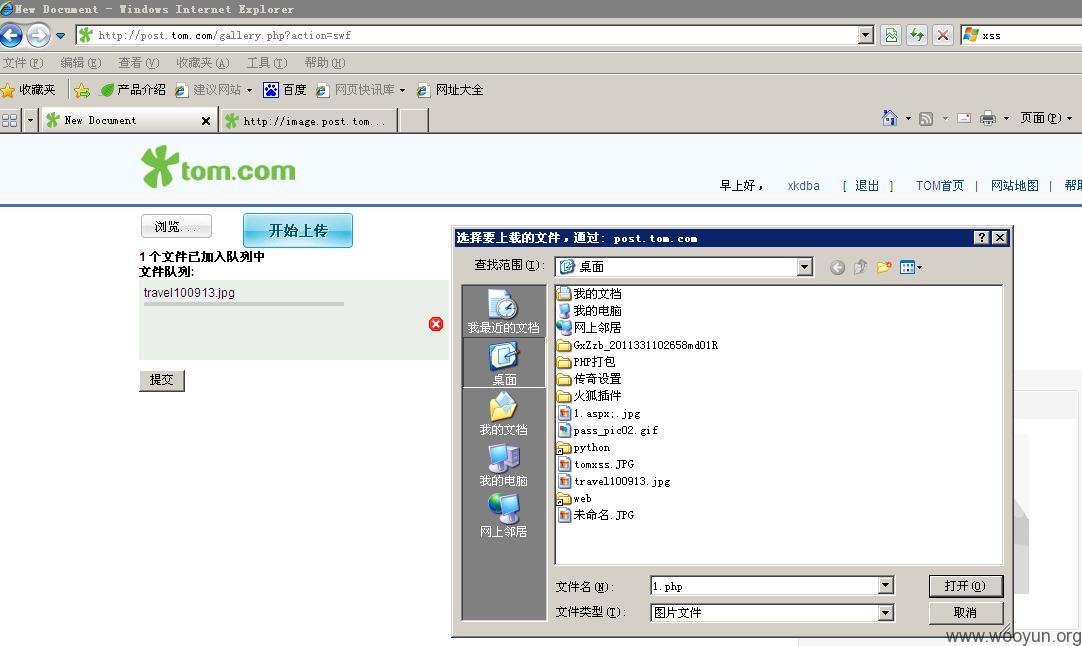The height and width of the screenshot is (646, 1082).
Task: Open the 网站地图 link
Action: pyautogui.click(x=1014, y=186)
